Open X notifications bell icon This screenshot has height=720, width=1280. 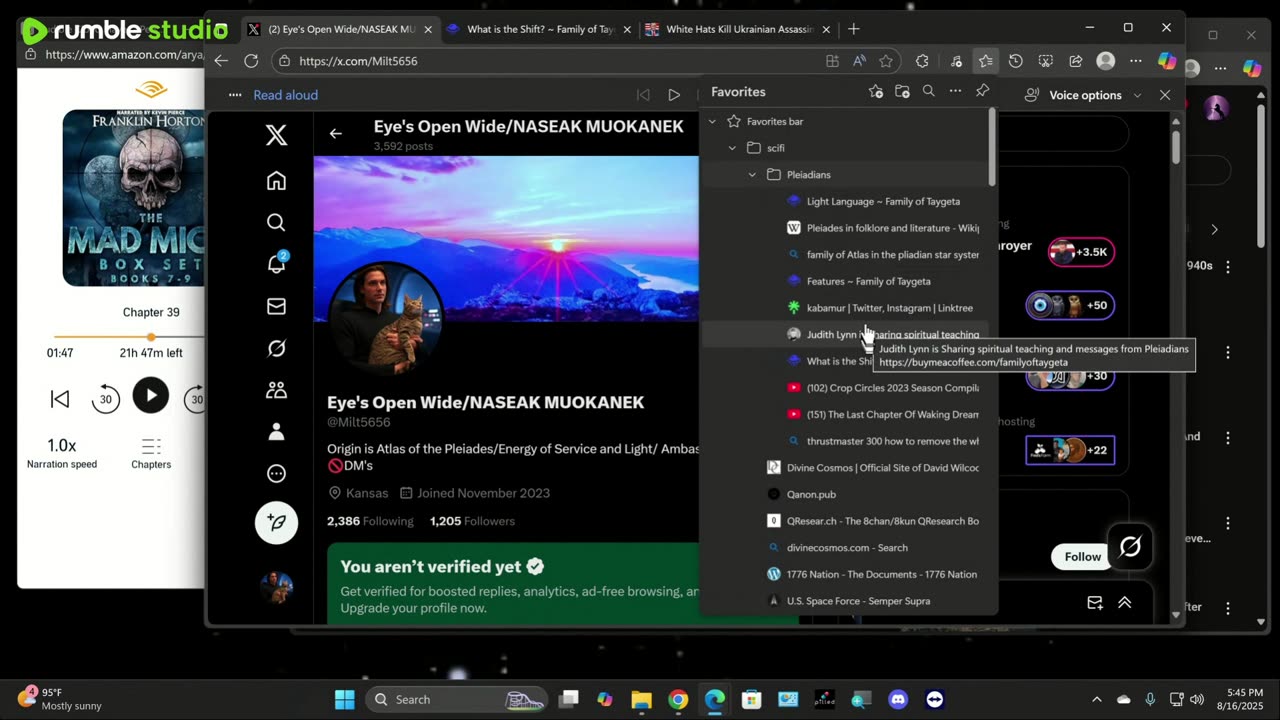[276, 264]
